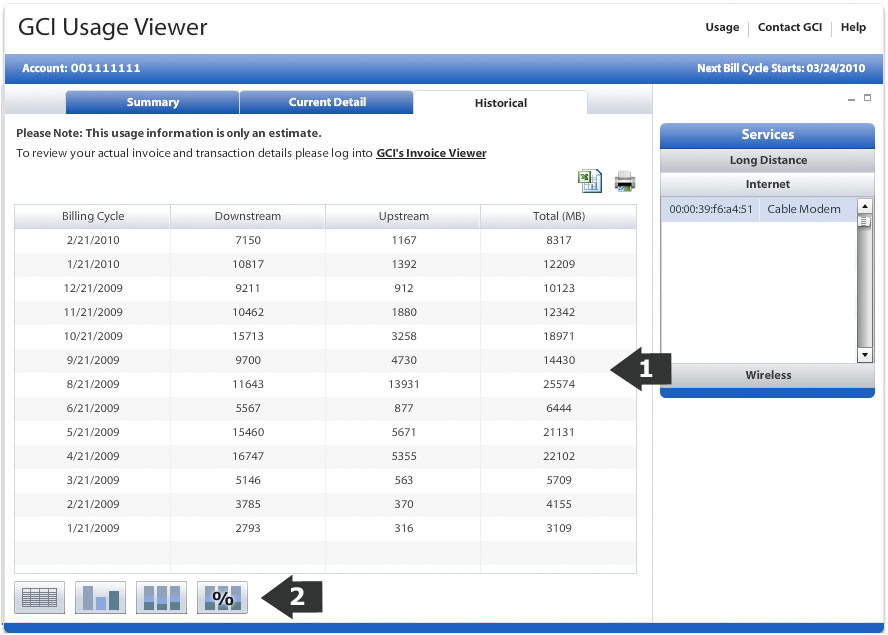The width and height of the screenshot is (888, 635).
Task: Click upstream value 5671
Action: click(403, 432)
